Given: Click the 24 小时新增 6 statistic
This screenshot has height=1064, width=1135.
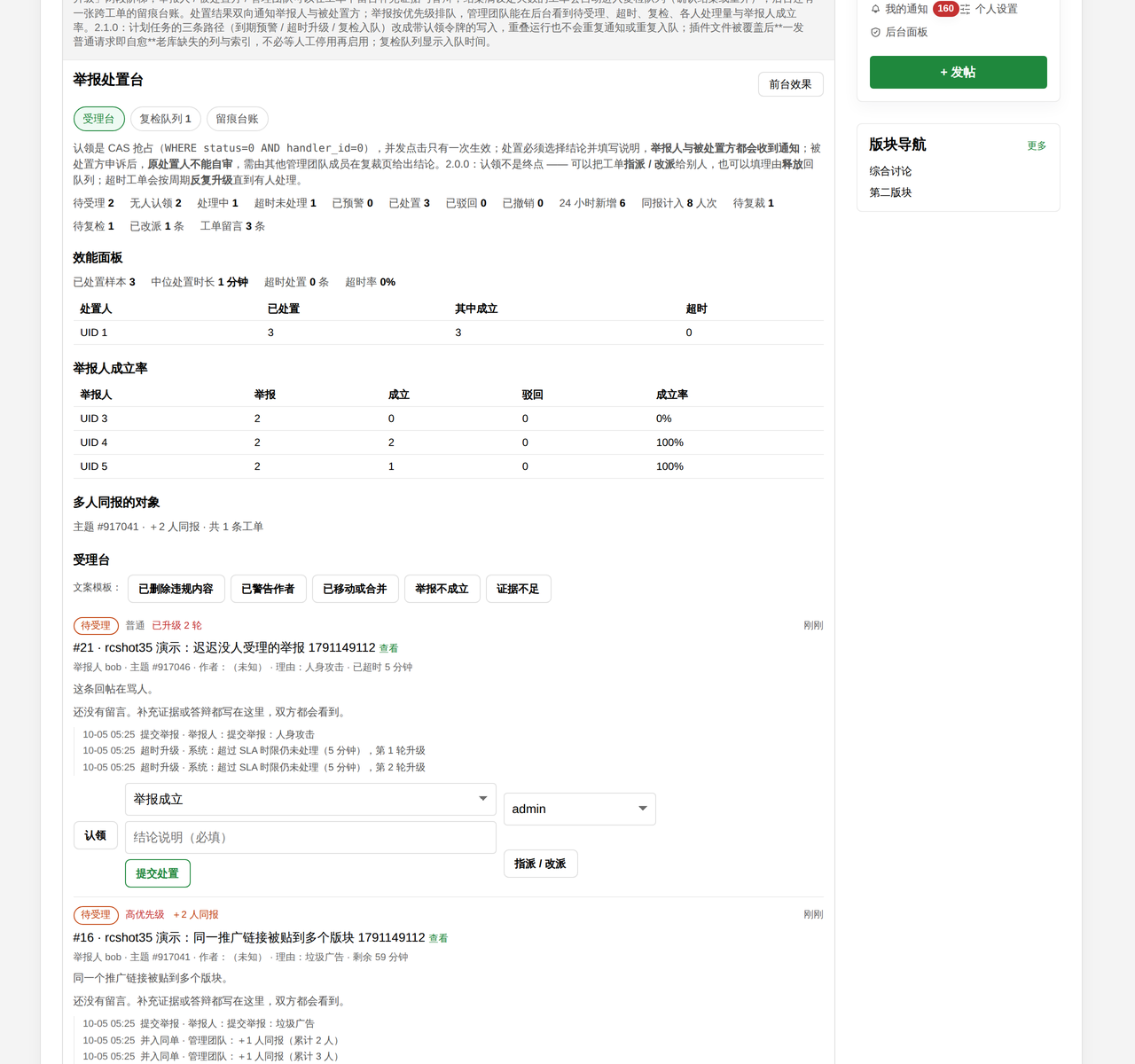Looking at the screenshot, I should 592,203.
